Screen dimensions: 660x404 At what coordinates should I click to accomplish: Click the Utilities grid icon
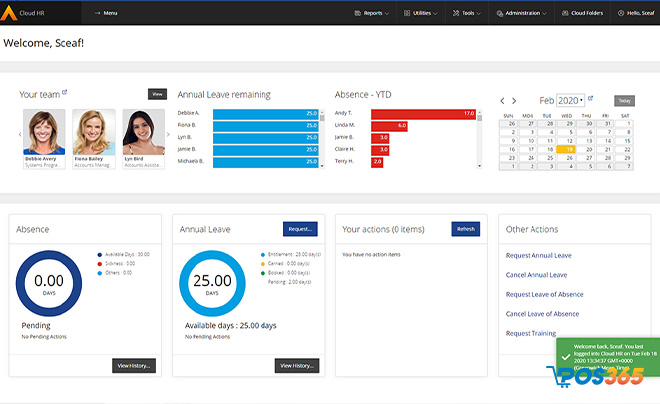click(407, 13)
